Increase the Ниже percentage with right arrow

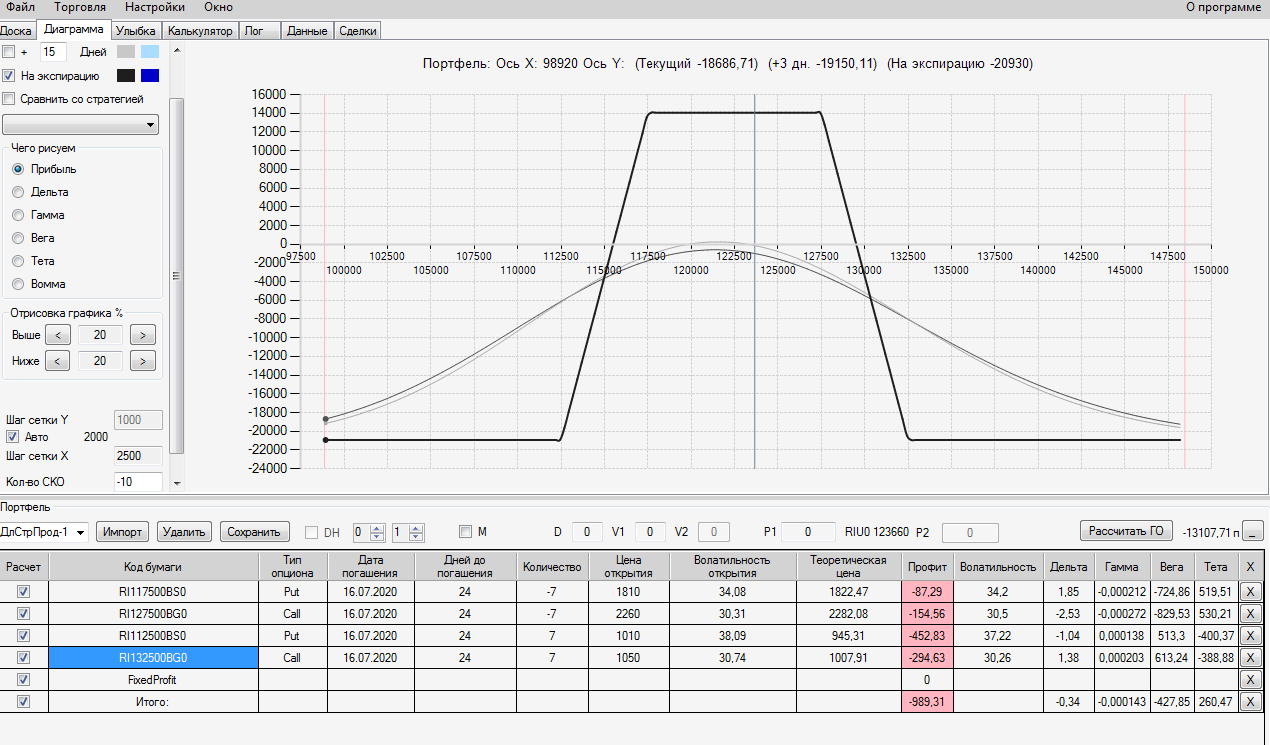coord(142,360)
